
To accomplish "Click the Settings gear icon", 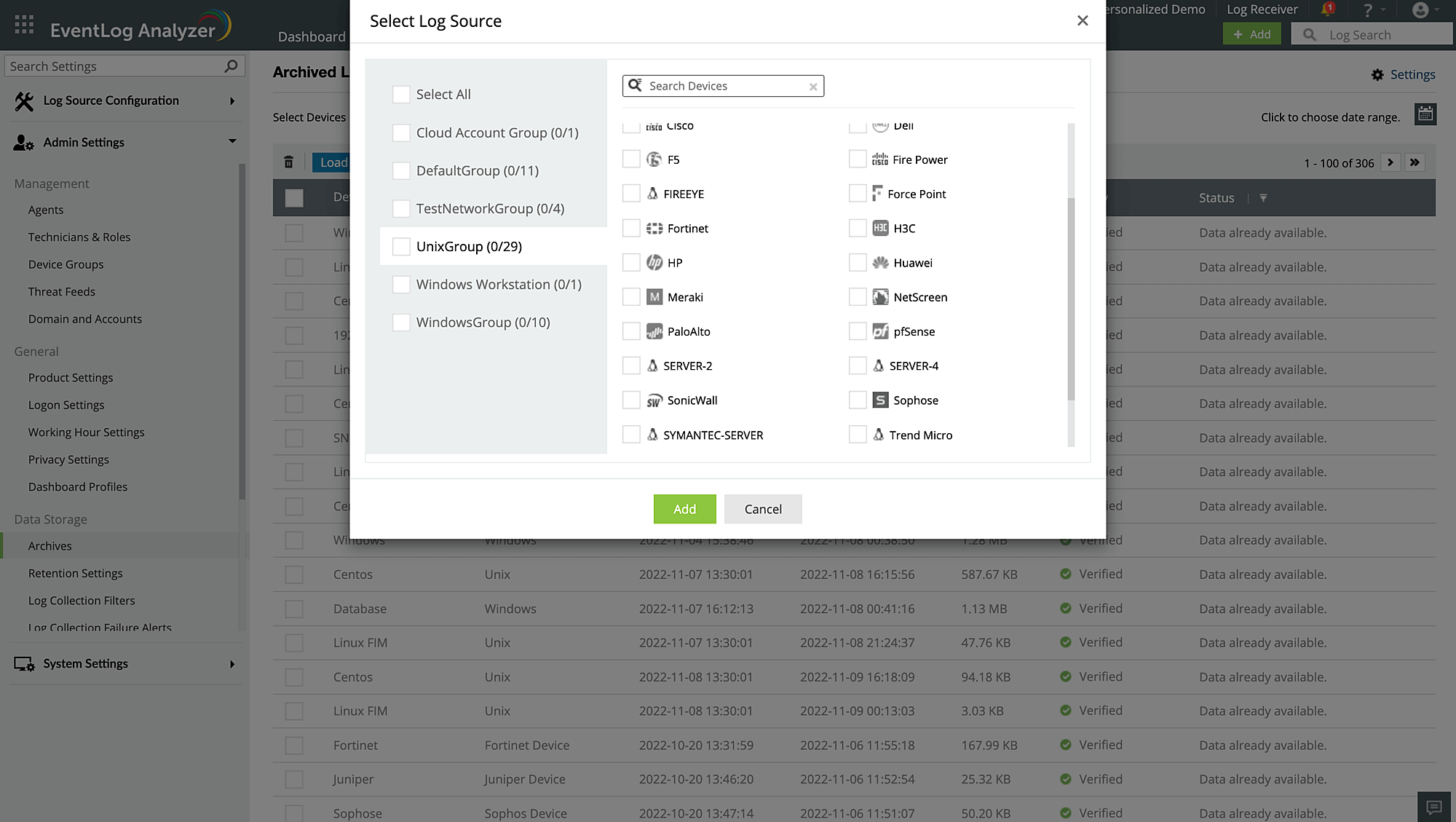I will pos(1377,75).
